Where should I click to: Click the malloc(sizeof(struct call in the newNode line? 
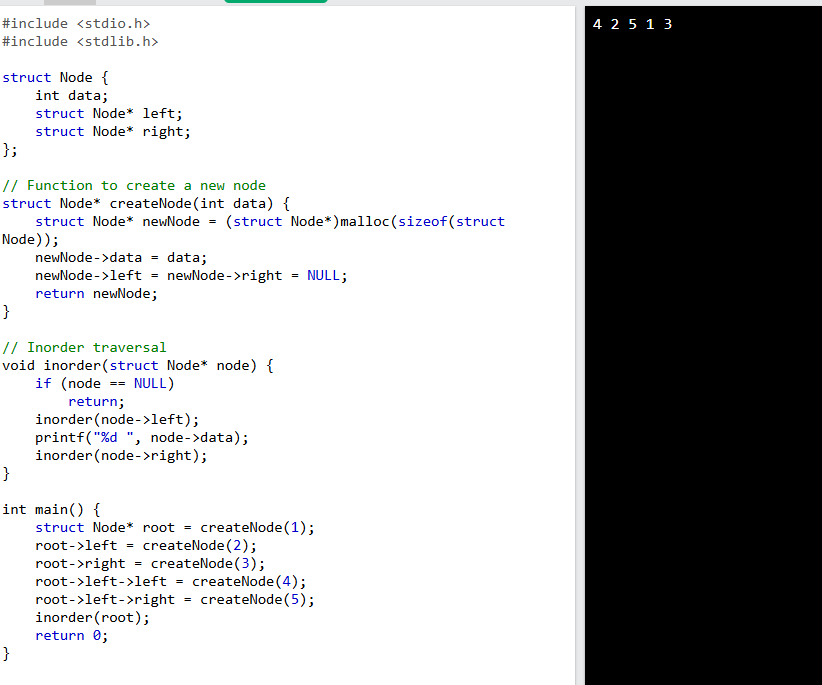coord(422,222)
